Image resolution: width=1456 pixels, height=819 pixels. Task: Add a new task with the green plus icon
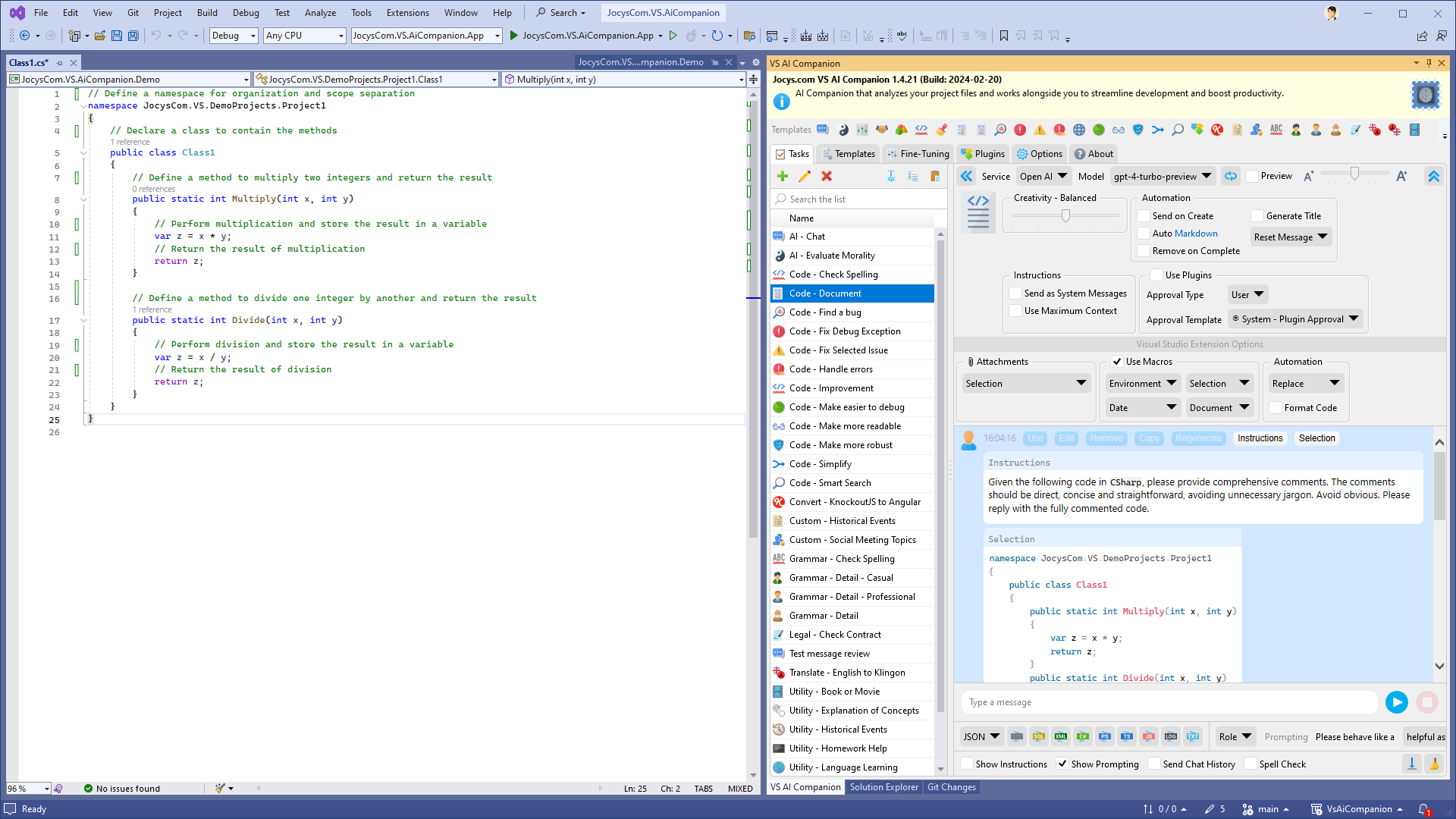click(783, 176)
